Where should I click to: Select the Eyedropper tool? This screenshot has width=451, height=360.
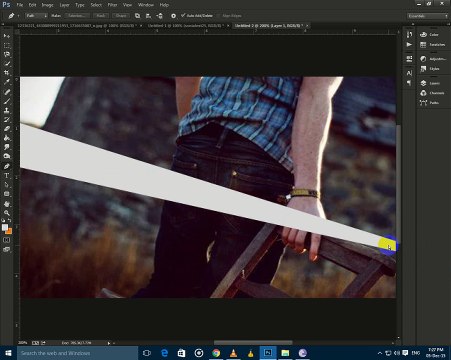7,82
